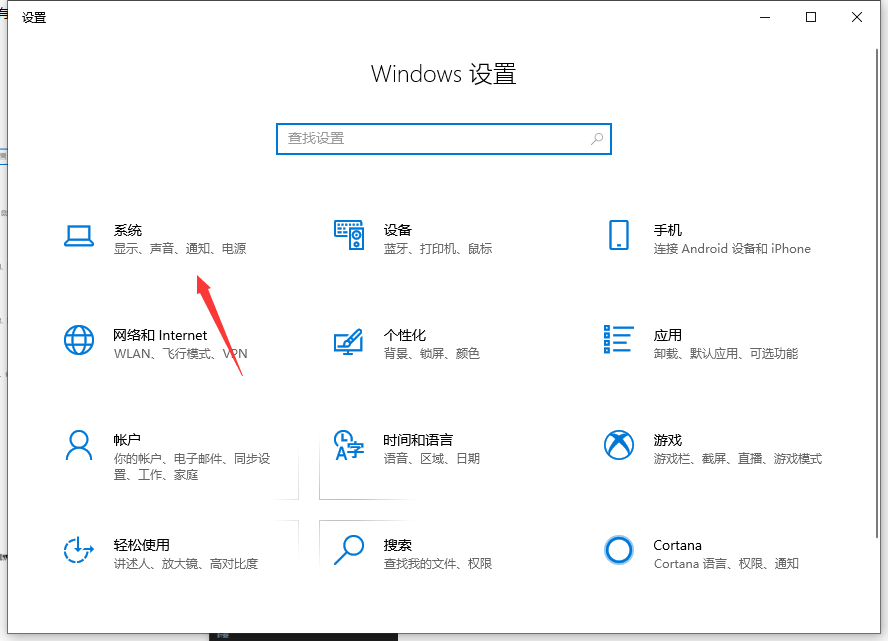This screenshot has height=641, width=888.
Task: Close the 设置 window
Action: (857, 17)
